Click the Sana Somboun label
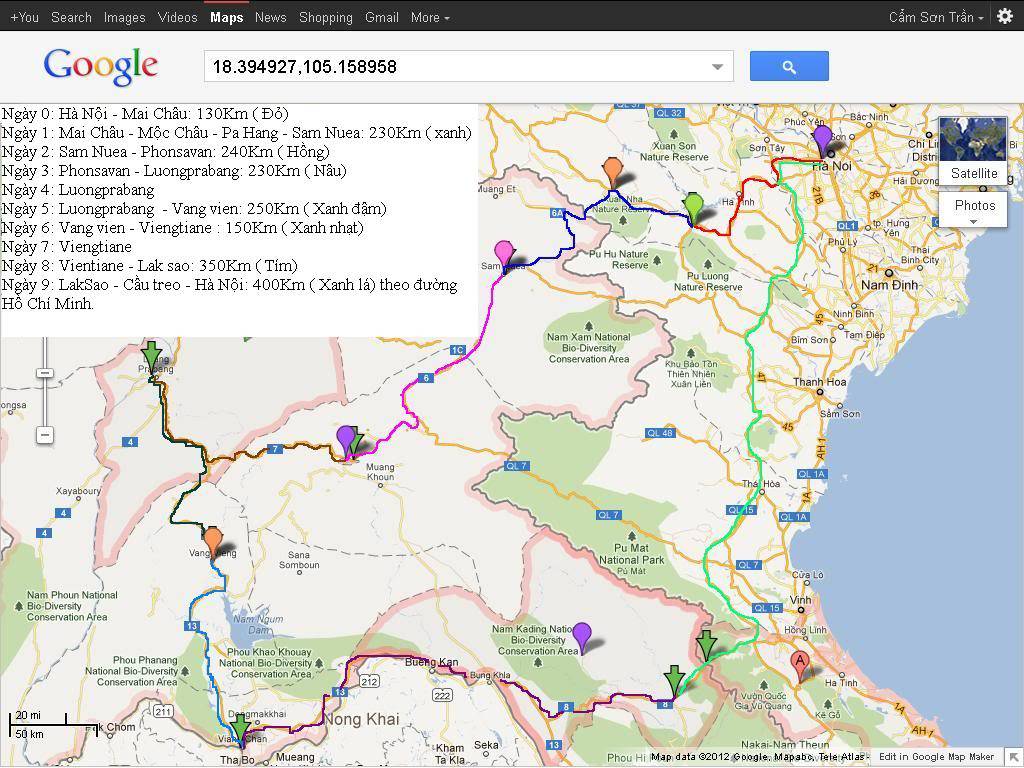The height and width of the screenshot is (768, 1024). 299,560
